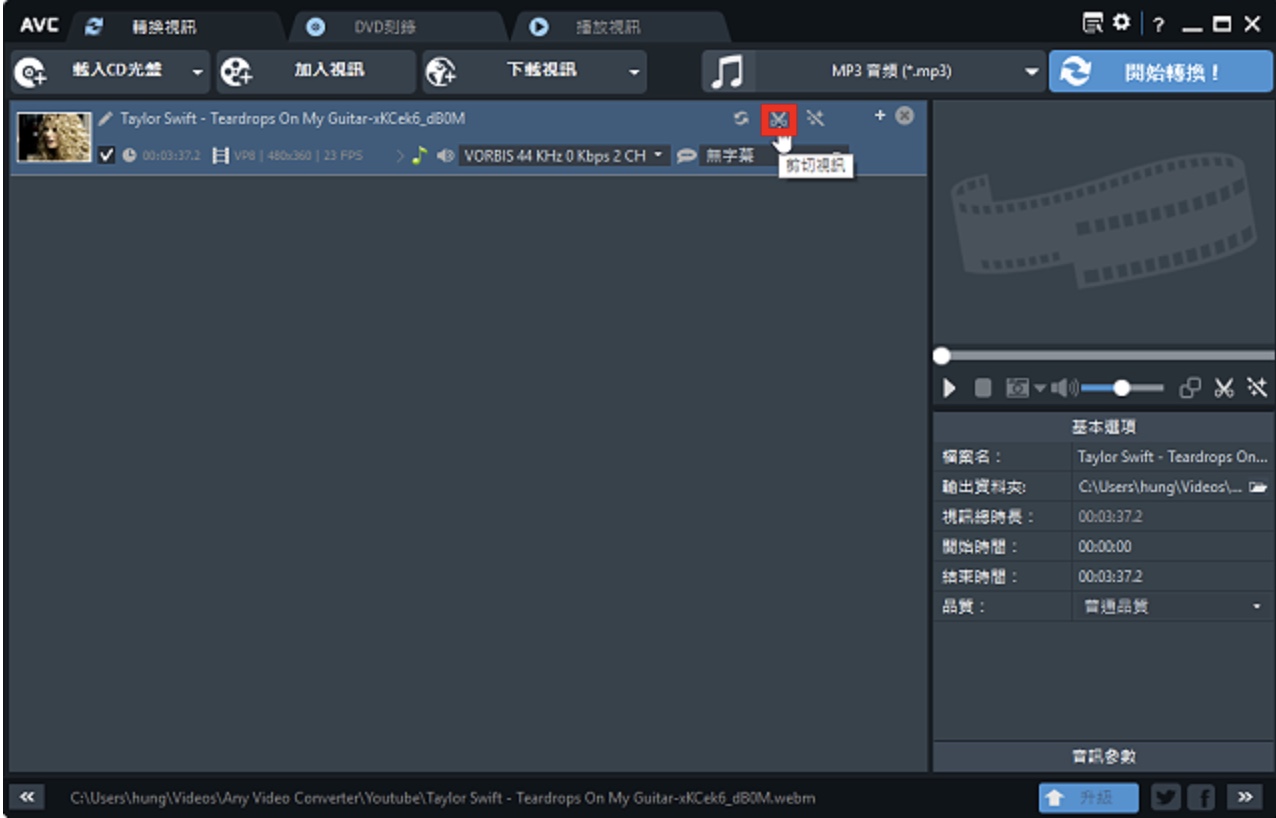This screenshot has height=818, width=1276.
Task: Click the scissors icon under the preview
Action: (x=1224, y=388)
